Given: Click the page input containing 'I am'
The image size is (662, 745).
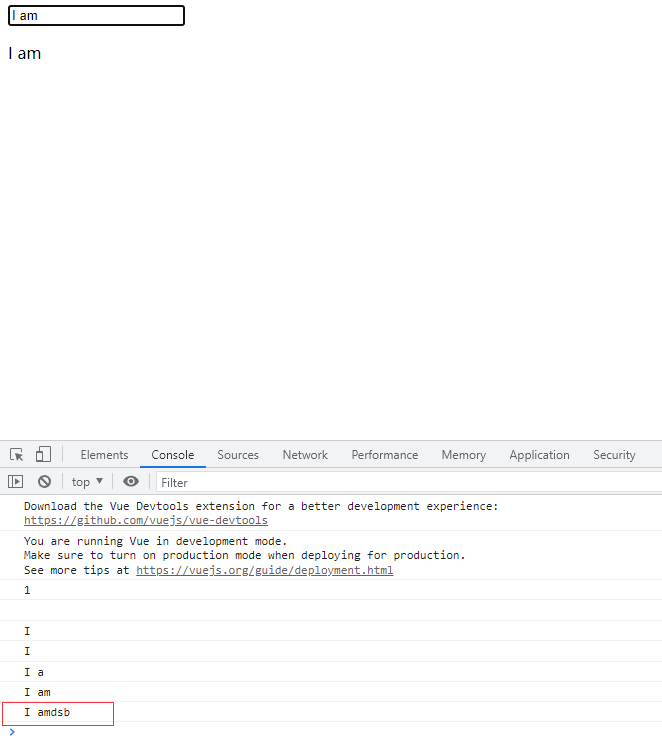Looking at the screenshot, I should (96, 16).
